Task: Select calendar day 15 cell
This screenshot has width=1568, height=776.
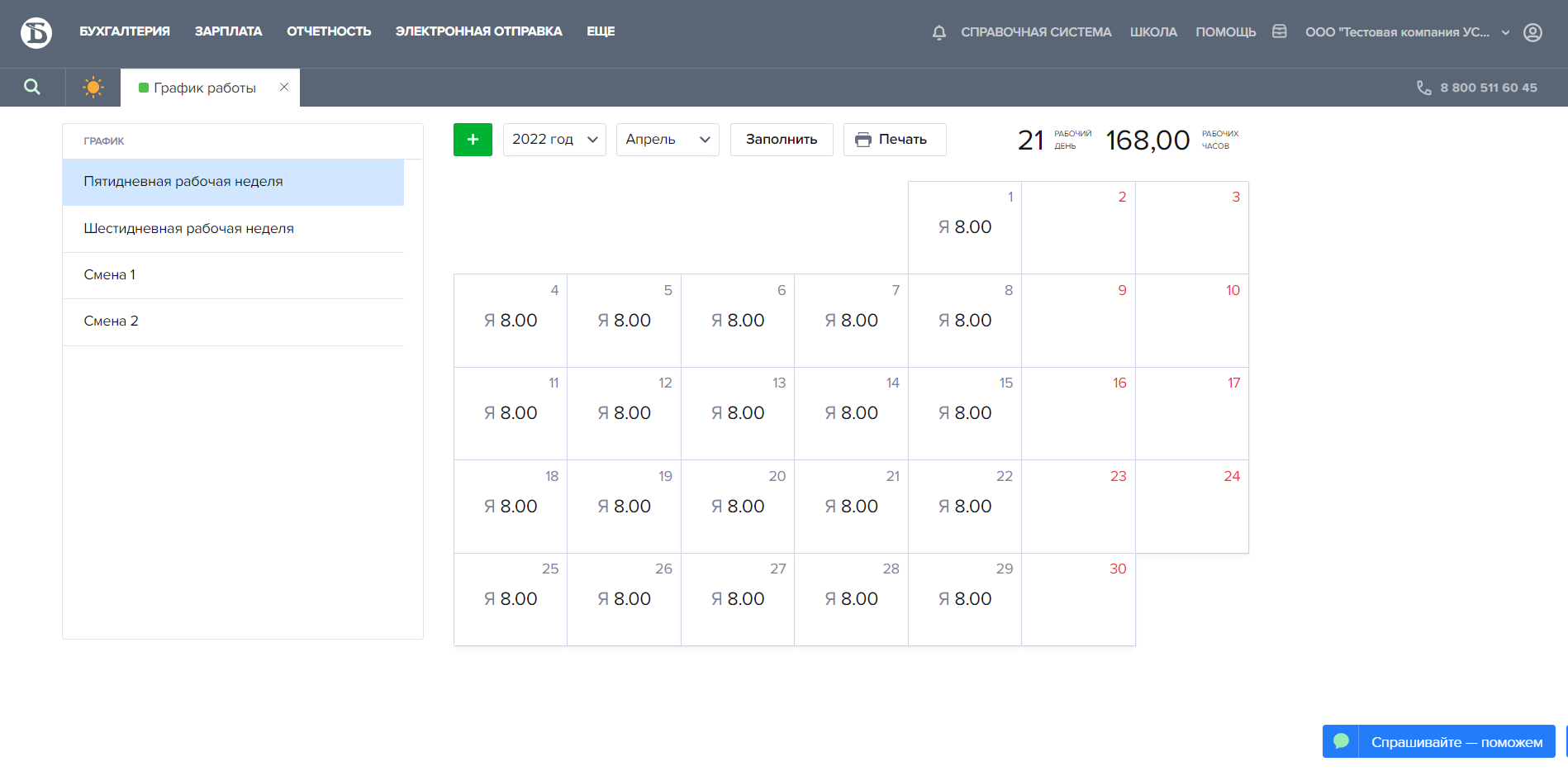Action: (x=965, y=414)
